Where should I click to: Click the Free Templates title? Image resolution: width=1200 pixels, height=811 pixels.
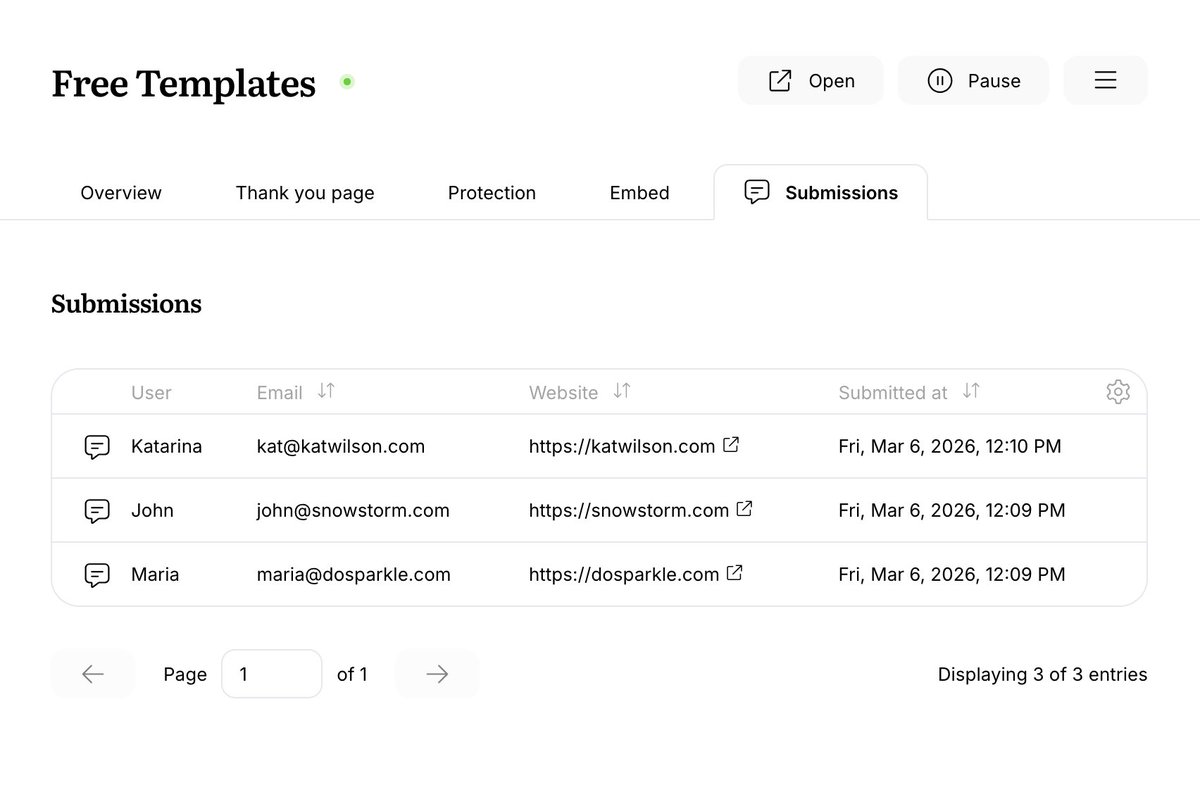[183, 83]
